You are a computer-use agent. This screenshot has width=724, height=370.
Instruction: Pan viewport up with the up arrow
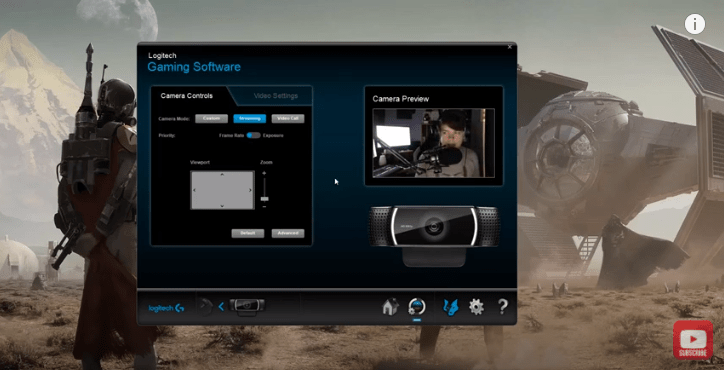pos(222,175)
